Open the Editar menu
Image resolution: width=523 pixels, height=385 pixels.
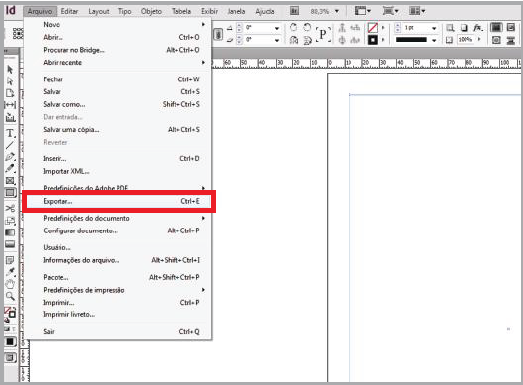pos(69,11)
